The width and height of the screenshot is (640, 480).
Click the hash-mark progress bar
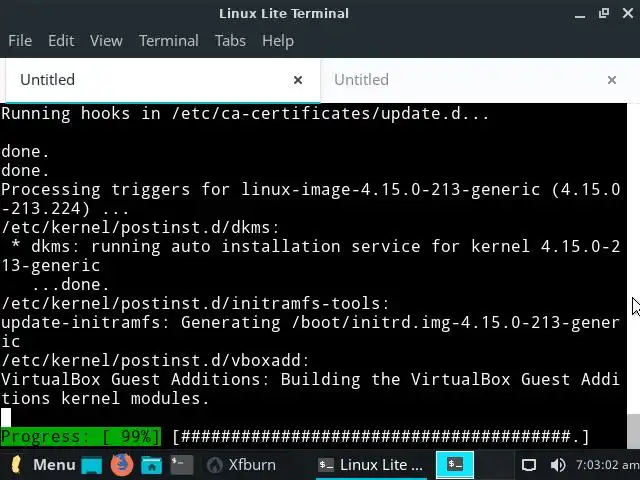tap(381, 436)
